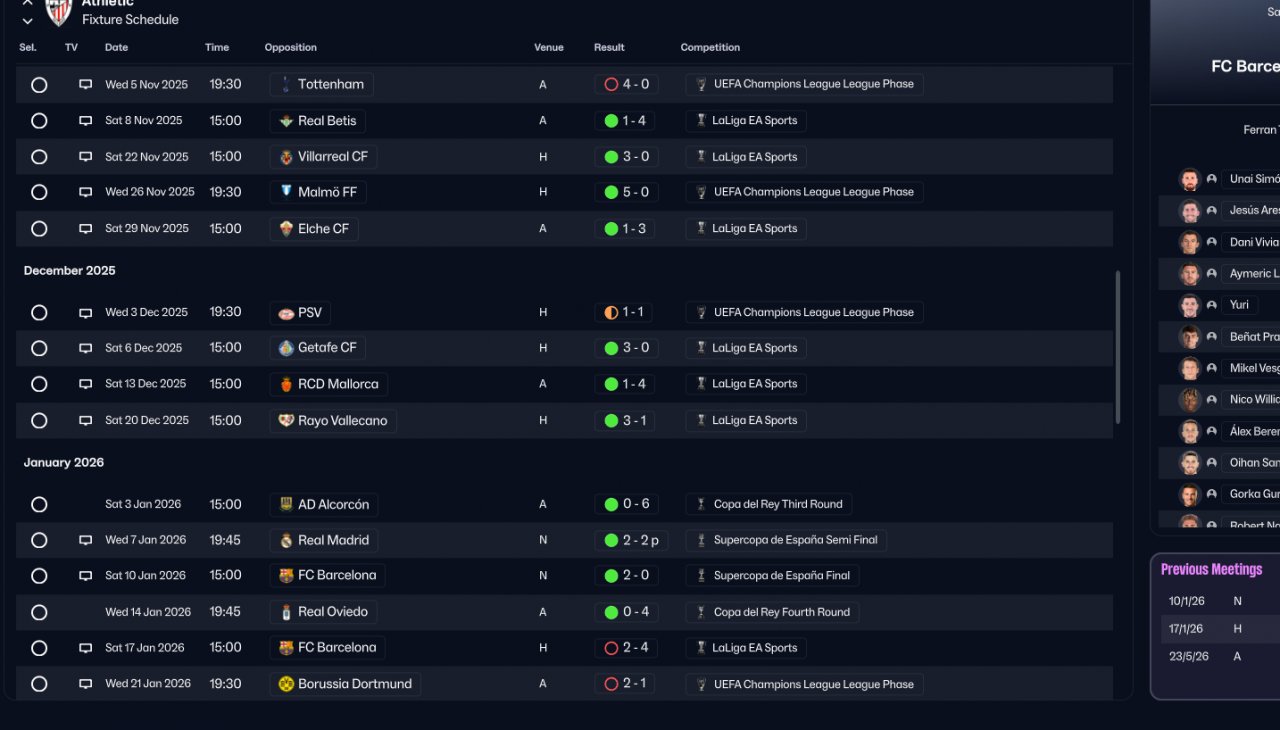Click the TV icon for Tottenham fixture
The height and width of the screenshot is (730, 1280).
tap(86, 85)
